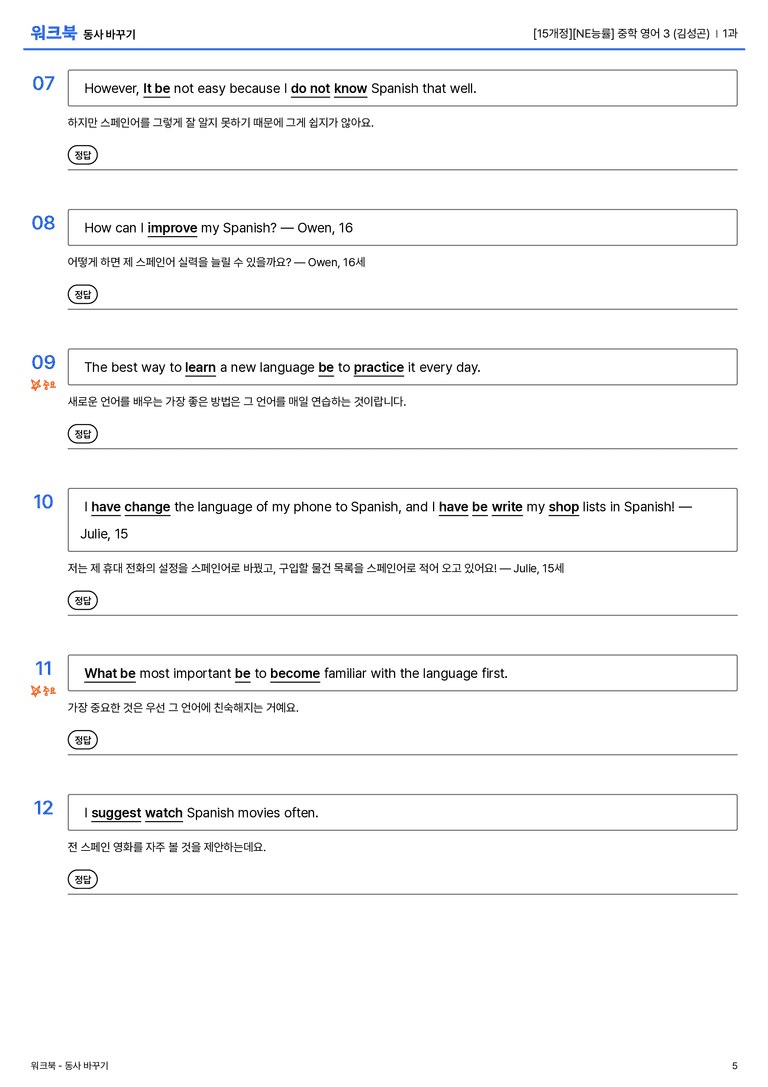Click the 정답 badge under question 11

tap(82, 739)
